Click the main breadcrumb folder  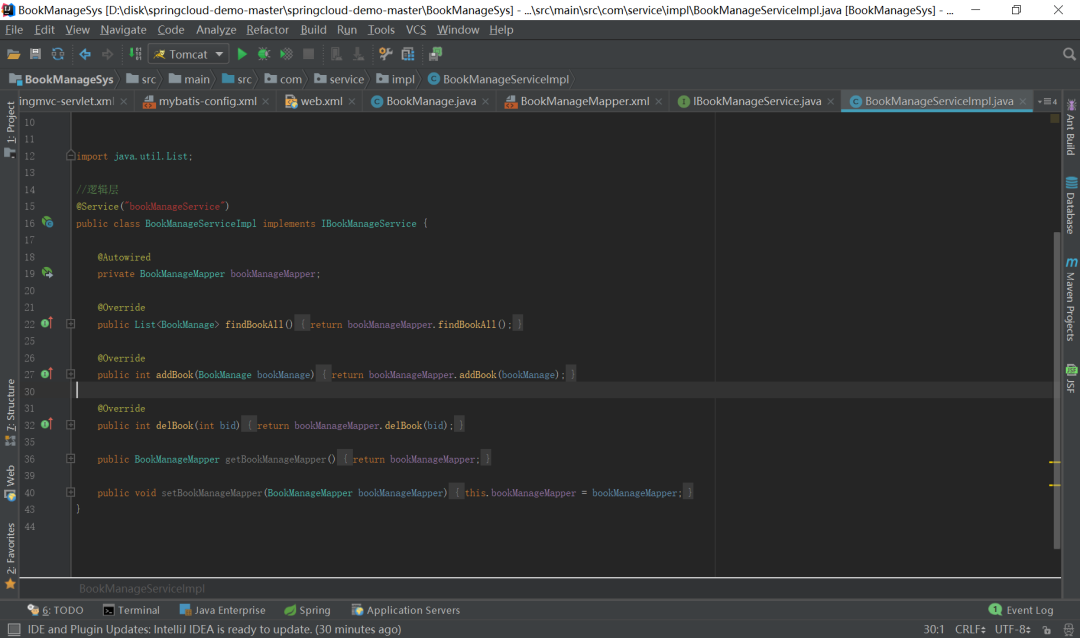[x=189, y=79]
